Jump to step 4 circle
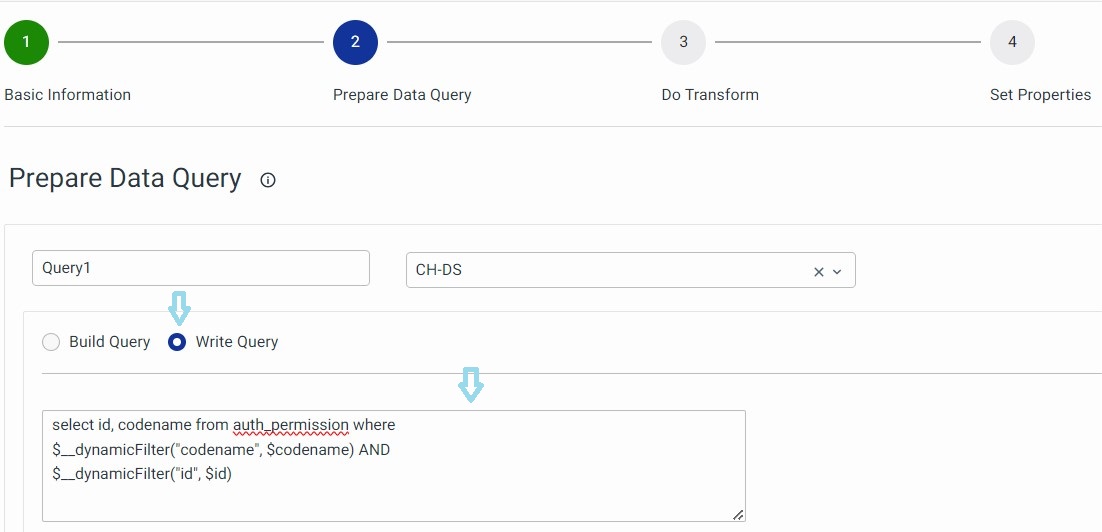The width and height of the screenshot is (1102, 532). click(1012, 42)
